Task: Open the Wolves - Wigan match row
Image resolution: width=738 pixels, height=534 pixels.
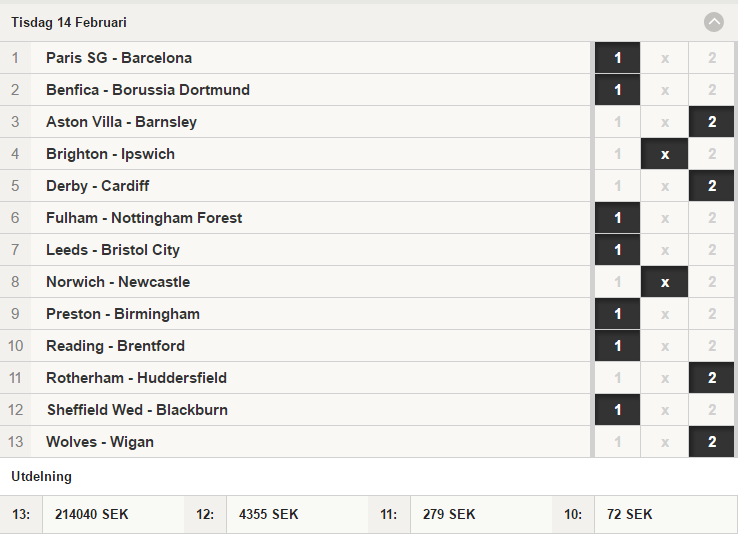Action: pos(295,442)
